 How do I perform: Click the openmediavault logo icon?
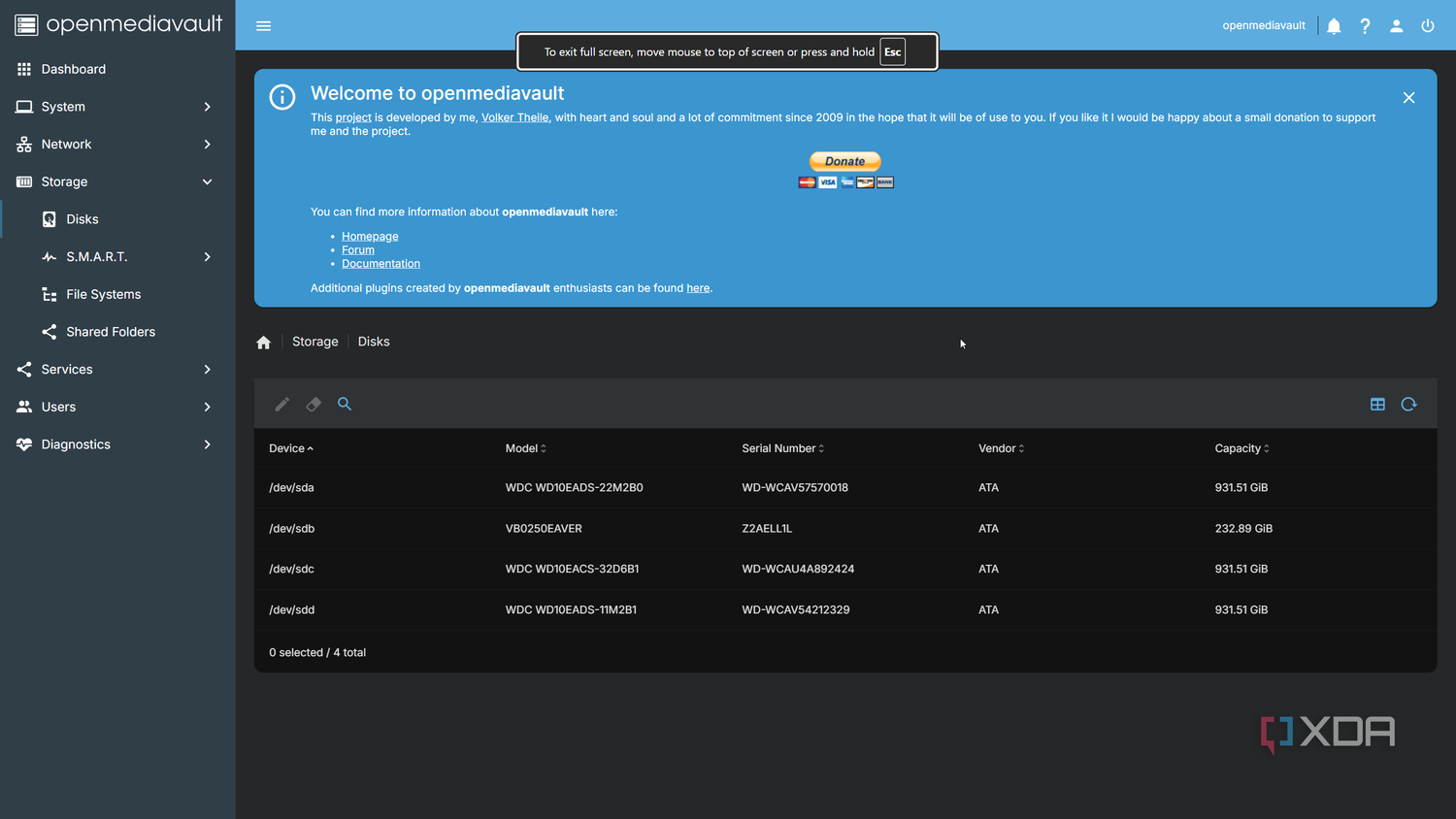pos(26,24)
